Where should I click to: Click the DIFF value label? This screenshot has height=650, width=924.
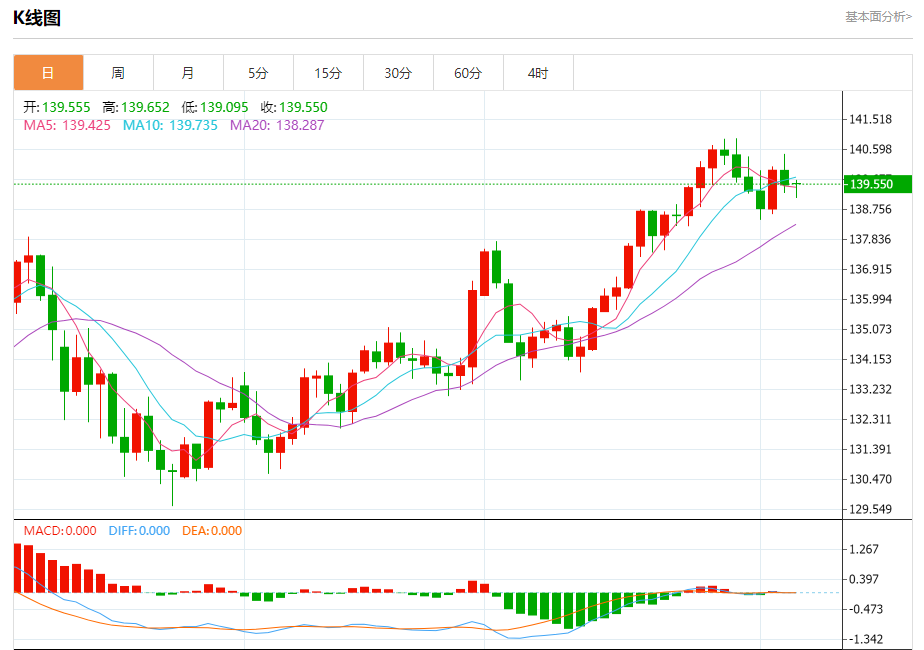139,530
